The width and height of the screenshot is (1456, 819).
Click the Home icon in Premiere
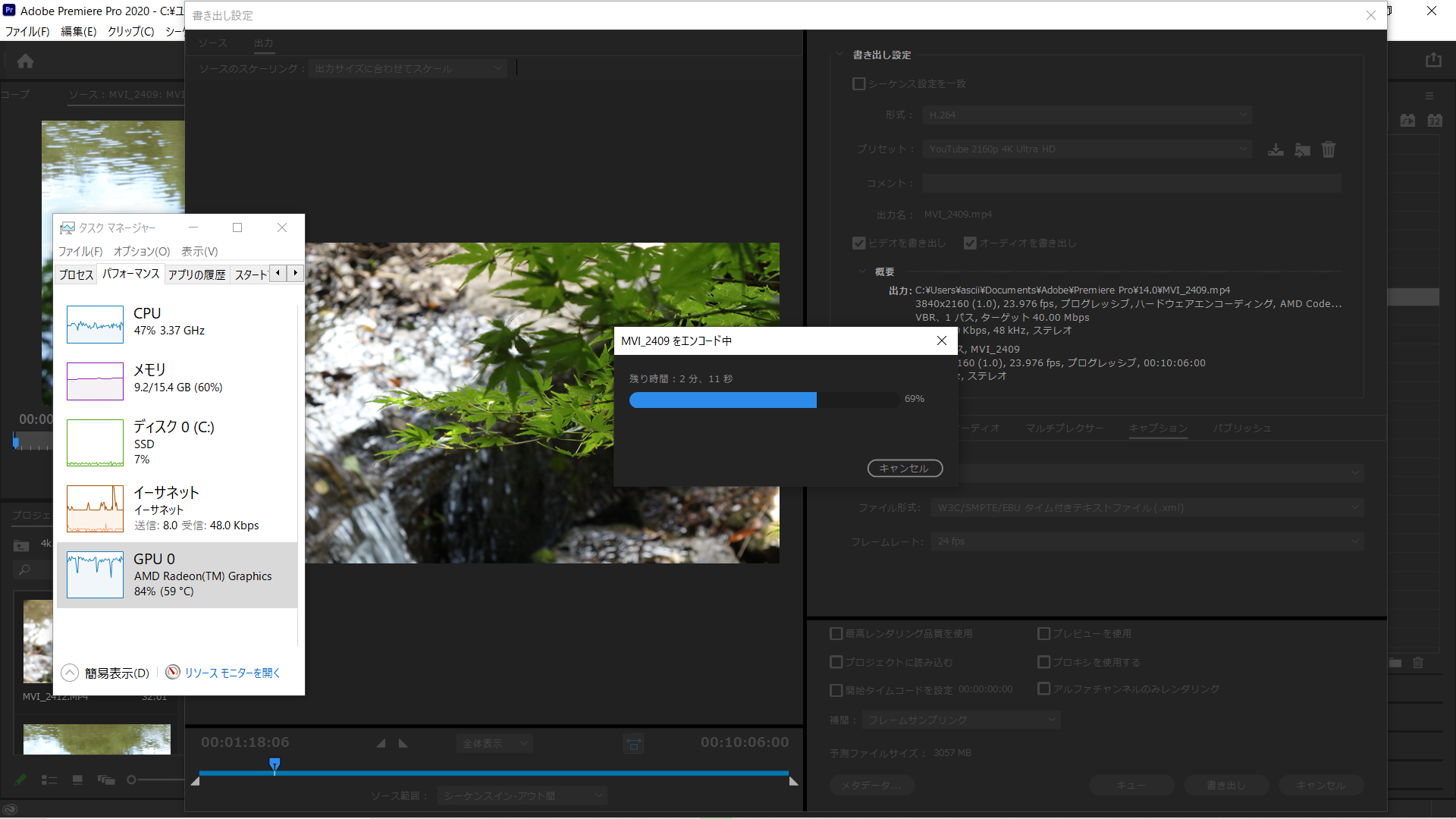click(25, 61)
